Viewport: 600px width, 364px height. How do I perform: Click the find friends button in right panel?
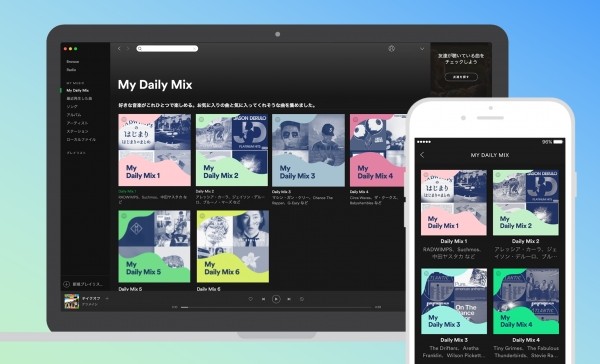461,77
